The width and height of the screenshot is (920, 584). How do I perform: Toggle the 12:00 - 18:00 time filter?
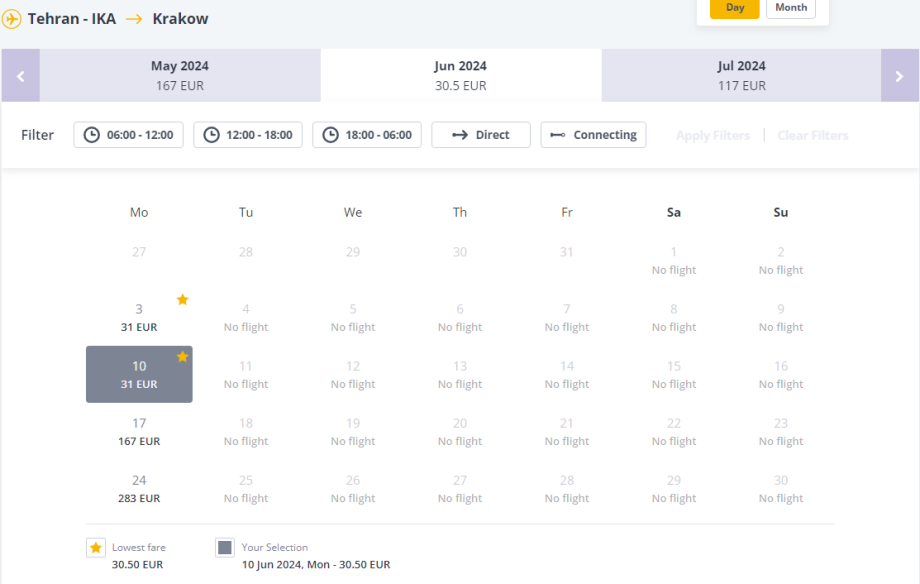click(x=248, y=135)
